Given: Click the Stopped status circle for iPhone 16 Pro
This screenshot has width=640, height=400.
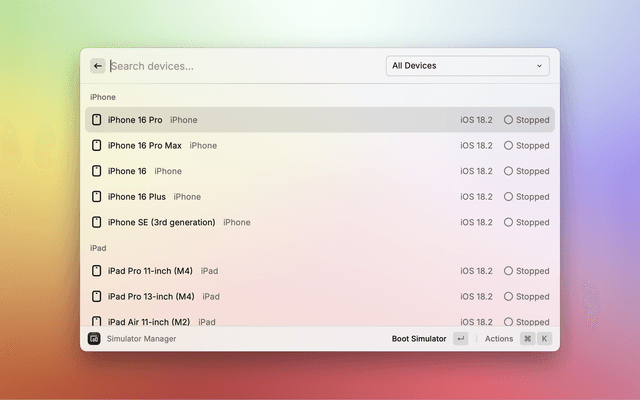Looking at the screenshot, I should point(508,120).
